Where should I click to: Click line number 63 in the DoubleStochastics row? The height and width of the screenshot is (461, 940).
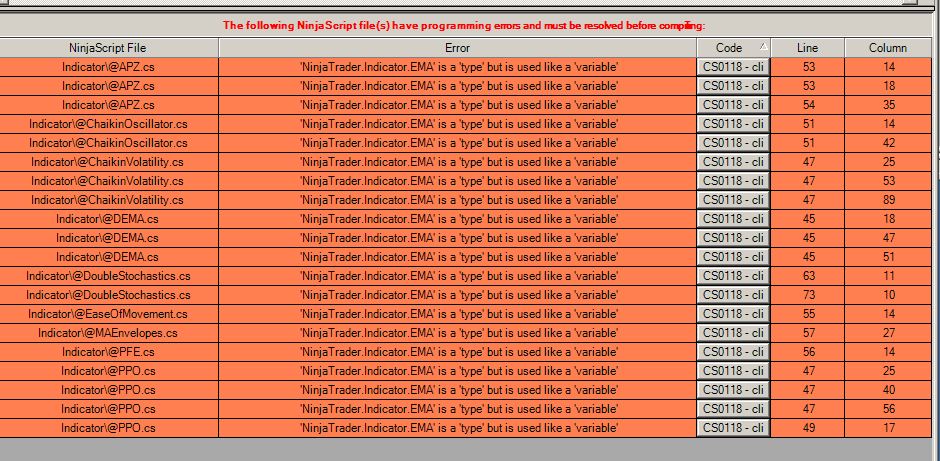click(808, 276)
